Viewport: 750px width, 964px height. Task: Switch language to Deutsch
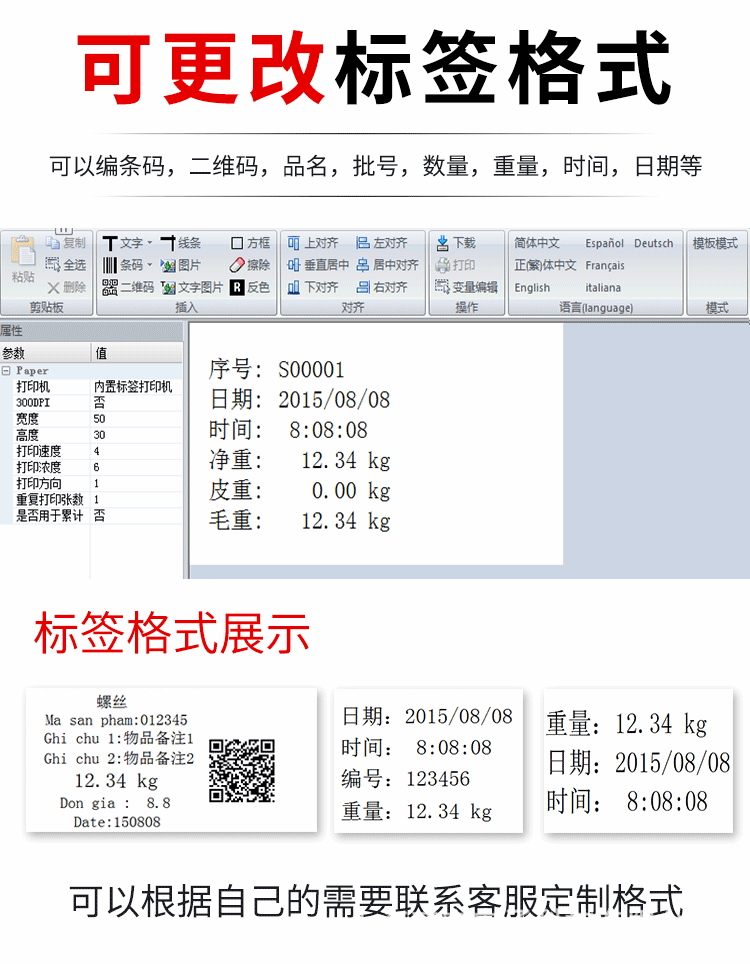click(x=653, y=243)
